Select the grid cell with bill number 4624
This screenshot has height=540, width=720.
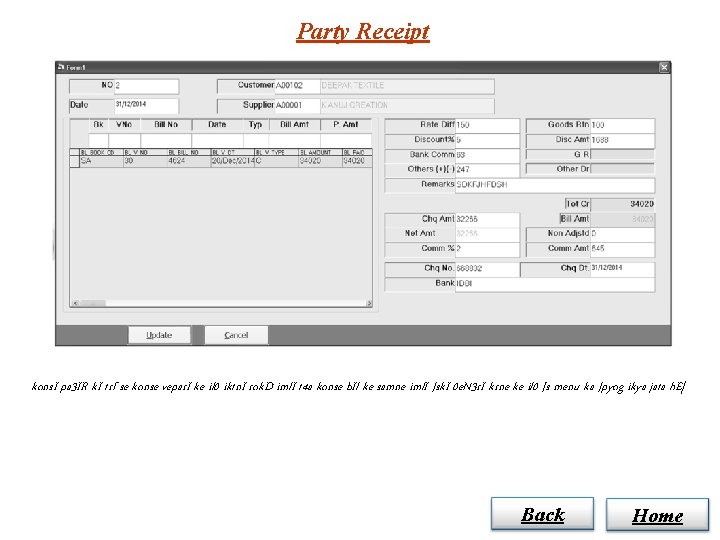click(x=189, y=161)
